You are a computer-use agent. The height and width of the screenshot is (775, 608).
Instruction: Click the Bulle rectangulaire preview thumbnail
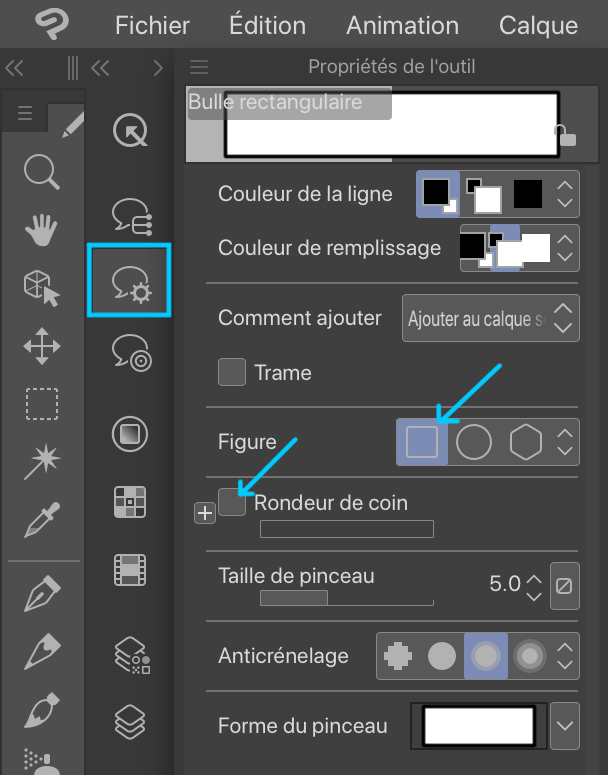click(390, 125)
